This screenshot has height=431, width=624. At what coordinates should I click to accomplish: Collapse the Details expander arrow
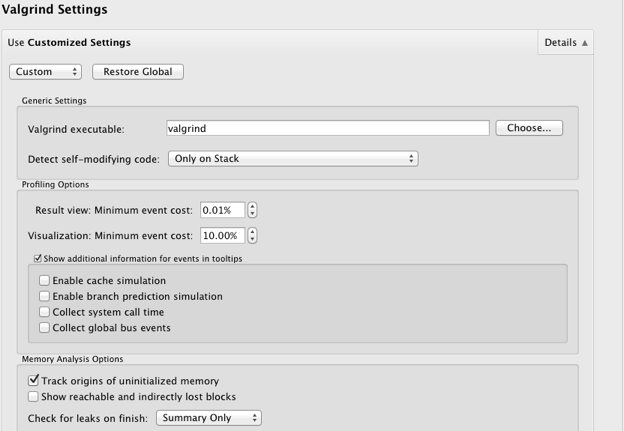pos(584,43)
